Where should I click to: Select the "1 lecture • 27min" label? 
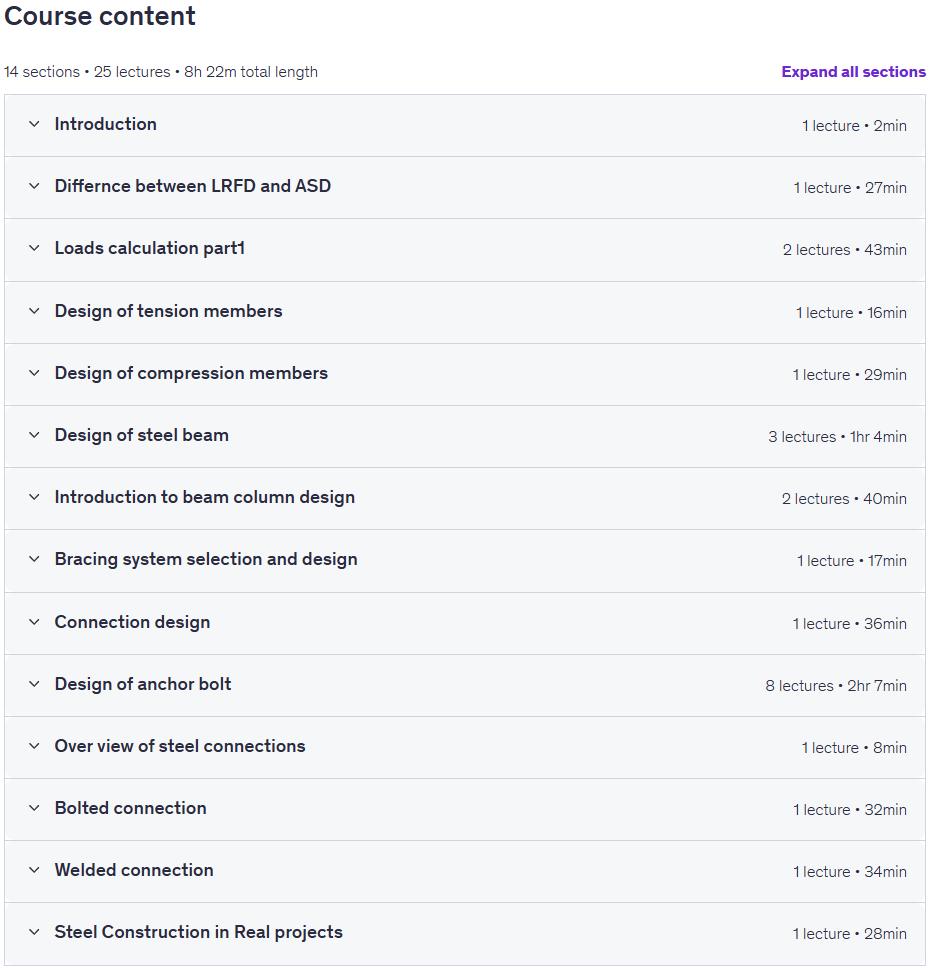click(850, 187)
